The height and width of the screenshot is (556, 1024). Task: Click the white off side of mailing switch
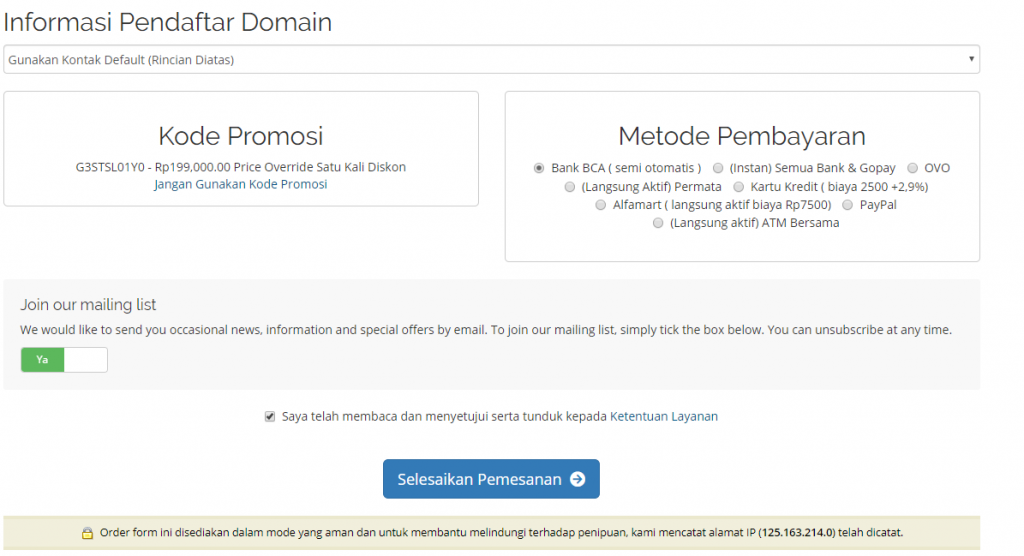(85, 360)
